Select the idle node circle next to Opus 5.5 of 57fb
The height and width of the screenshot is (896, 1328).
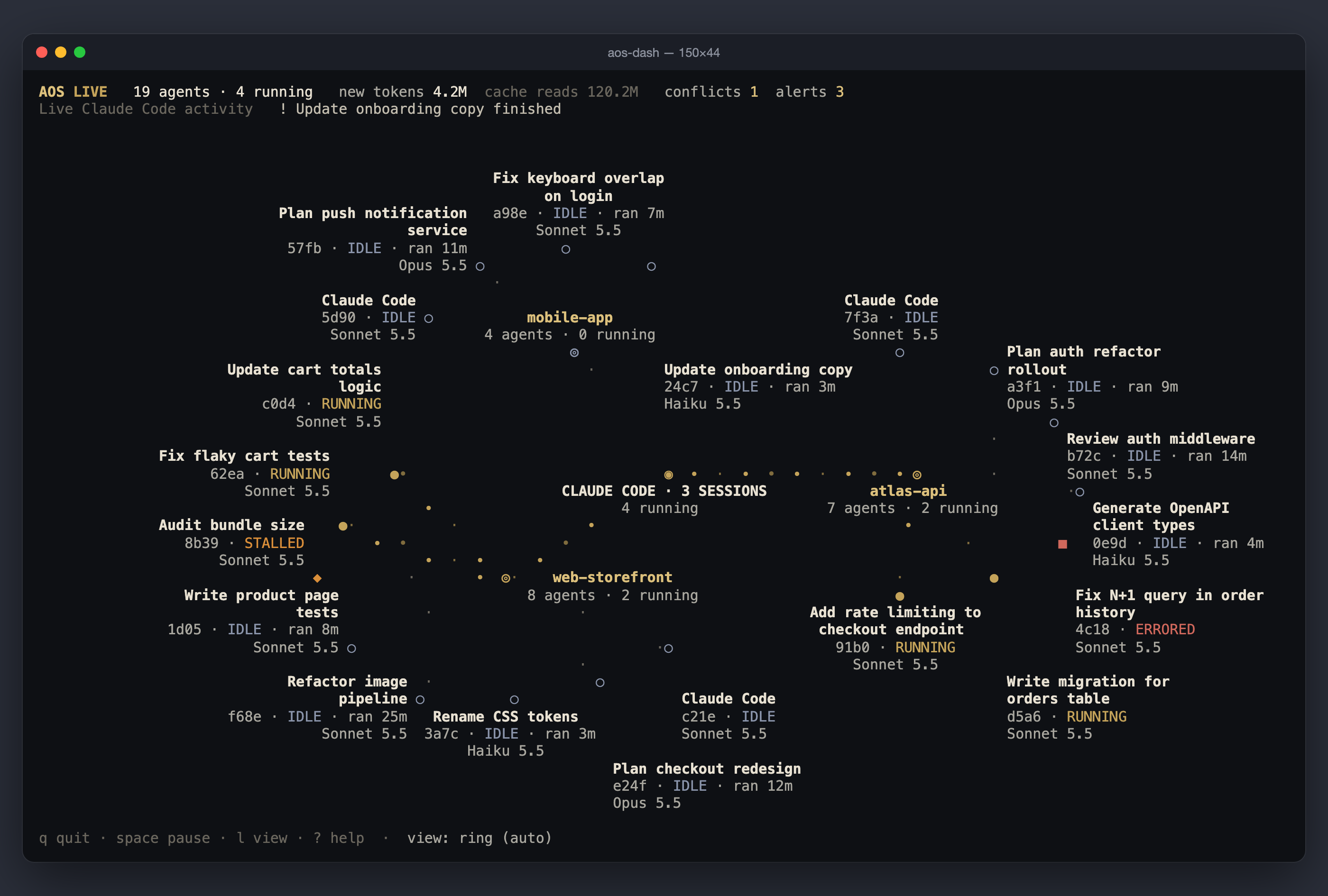(480, 266)
